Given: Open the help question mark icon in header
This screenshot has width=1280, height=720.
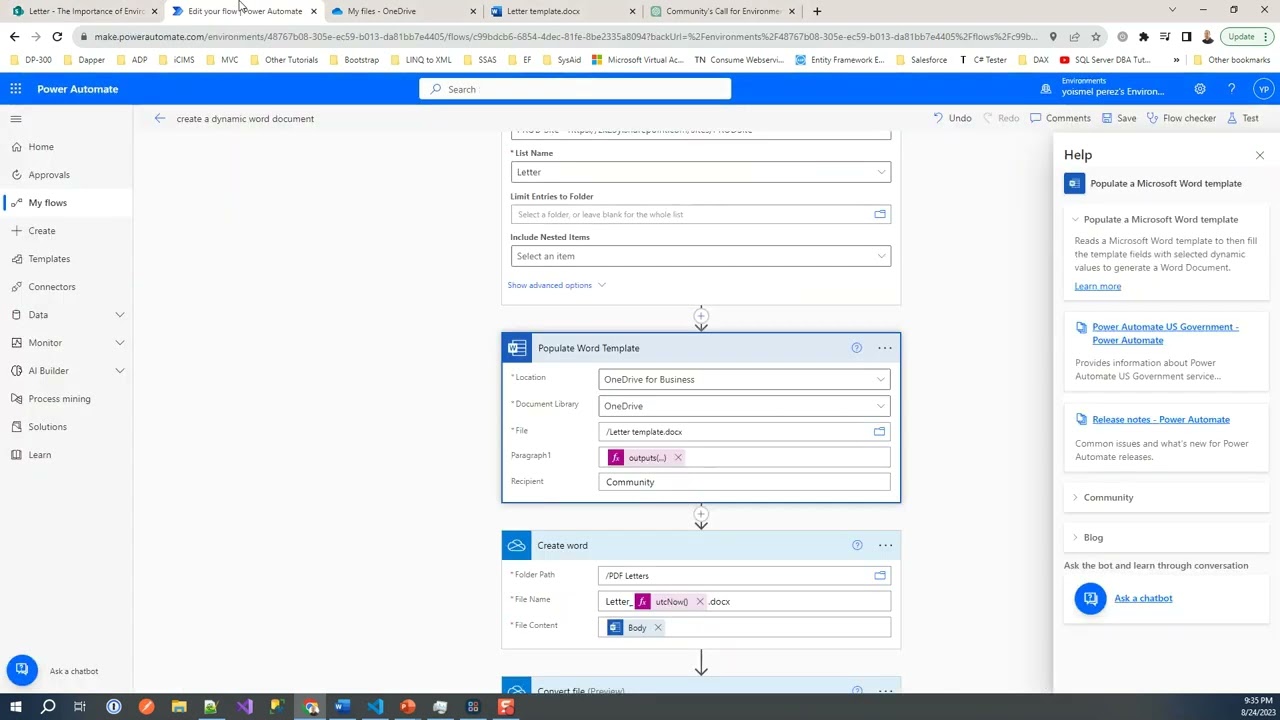Looking at the screenshot, I should (x=1232, y=89).
